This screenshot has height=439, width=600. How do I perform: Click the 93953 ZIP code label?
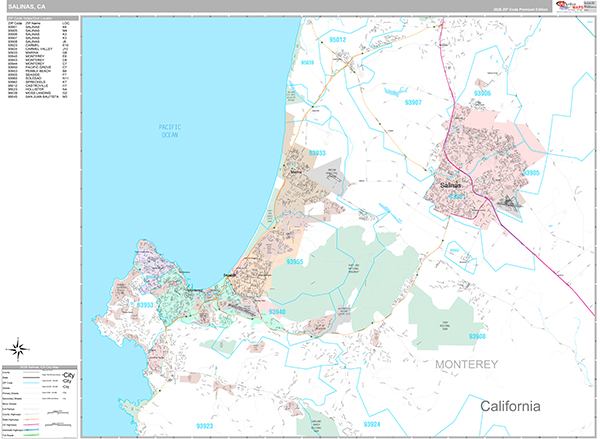(x=146, y=305)
